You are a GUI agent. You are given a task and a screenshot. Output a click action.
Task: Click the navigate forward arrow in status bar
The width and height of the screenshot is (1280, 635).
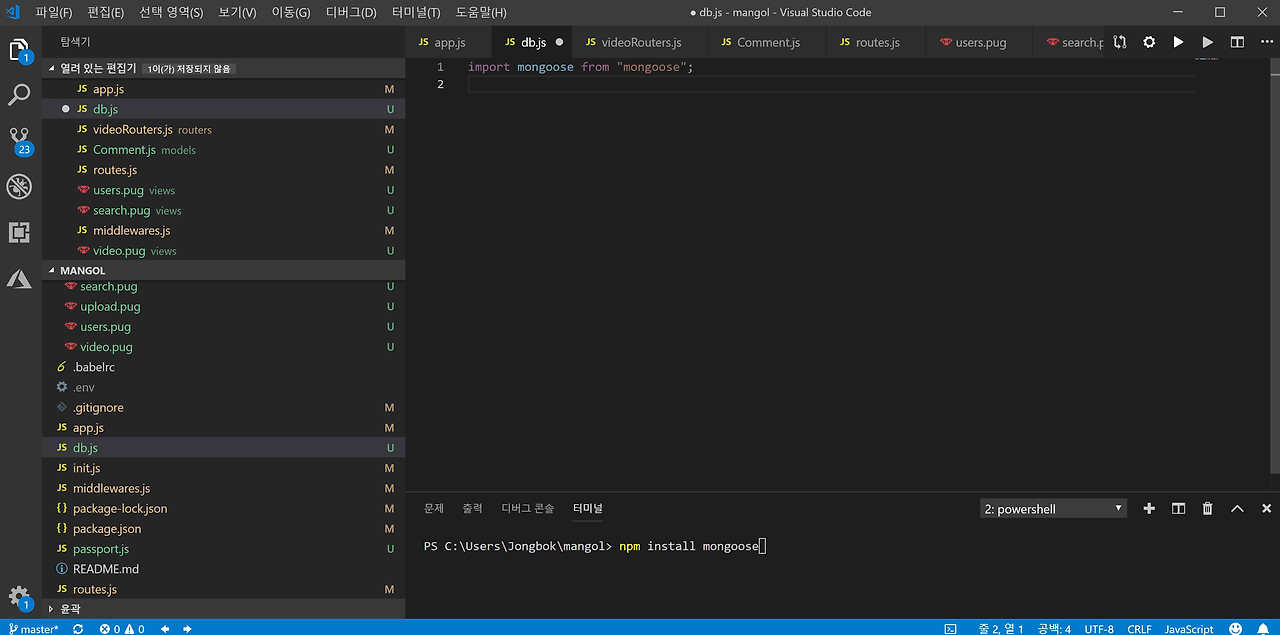coord(187,628)
